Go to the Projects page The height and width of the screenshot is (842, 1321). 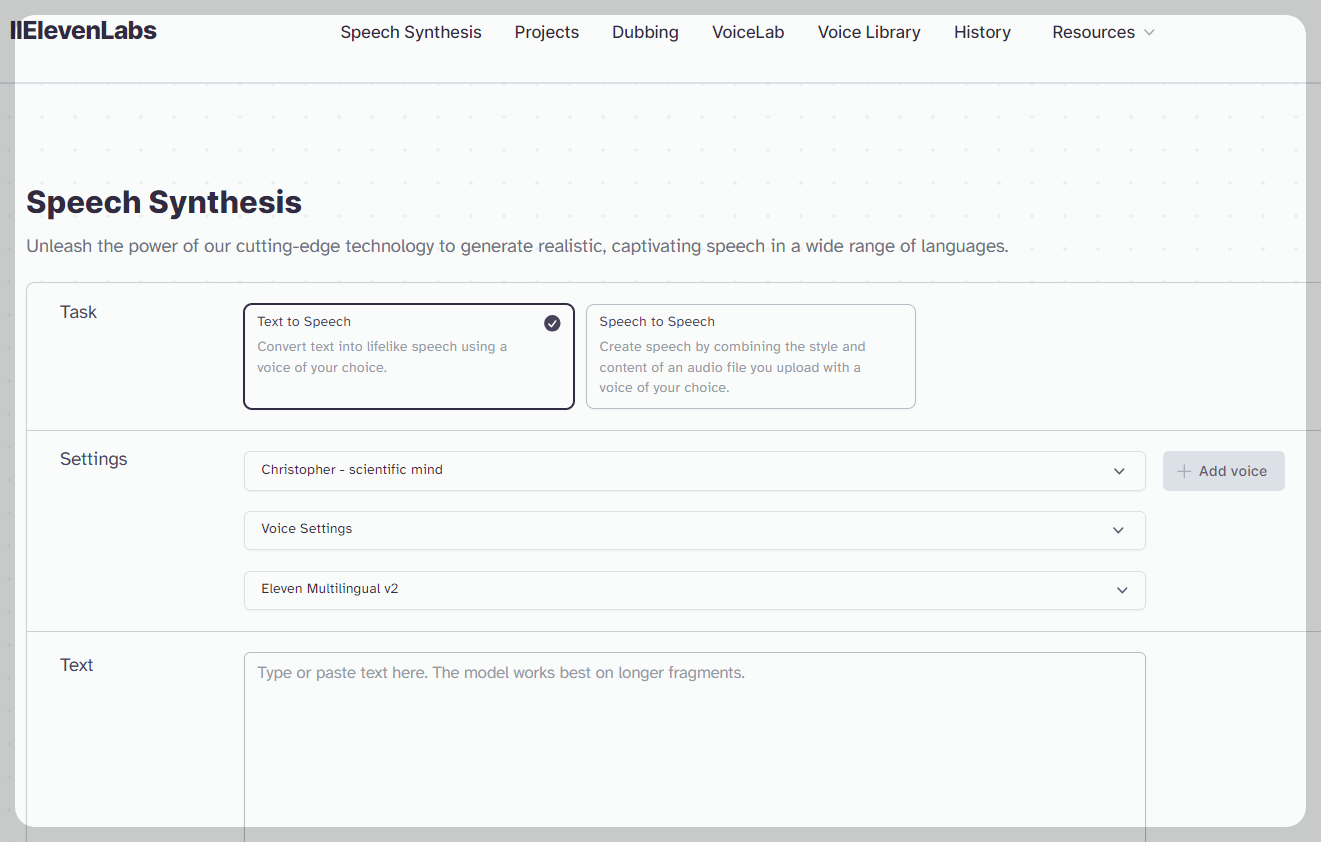point(547,32)
